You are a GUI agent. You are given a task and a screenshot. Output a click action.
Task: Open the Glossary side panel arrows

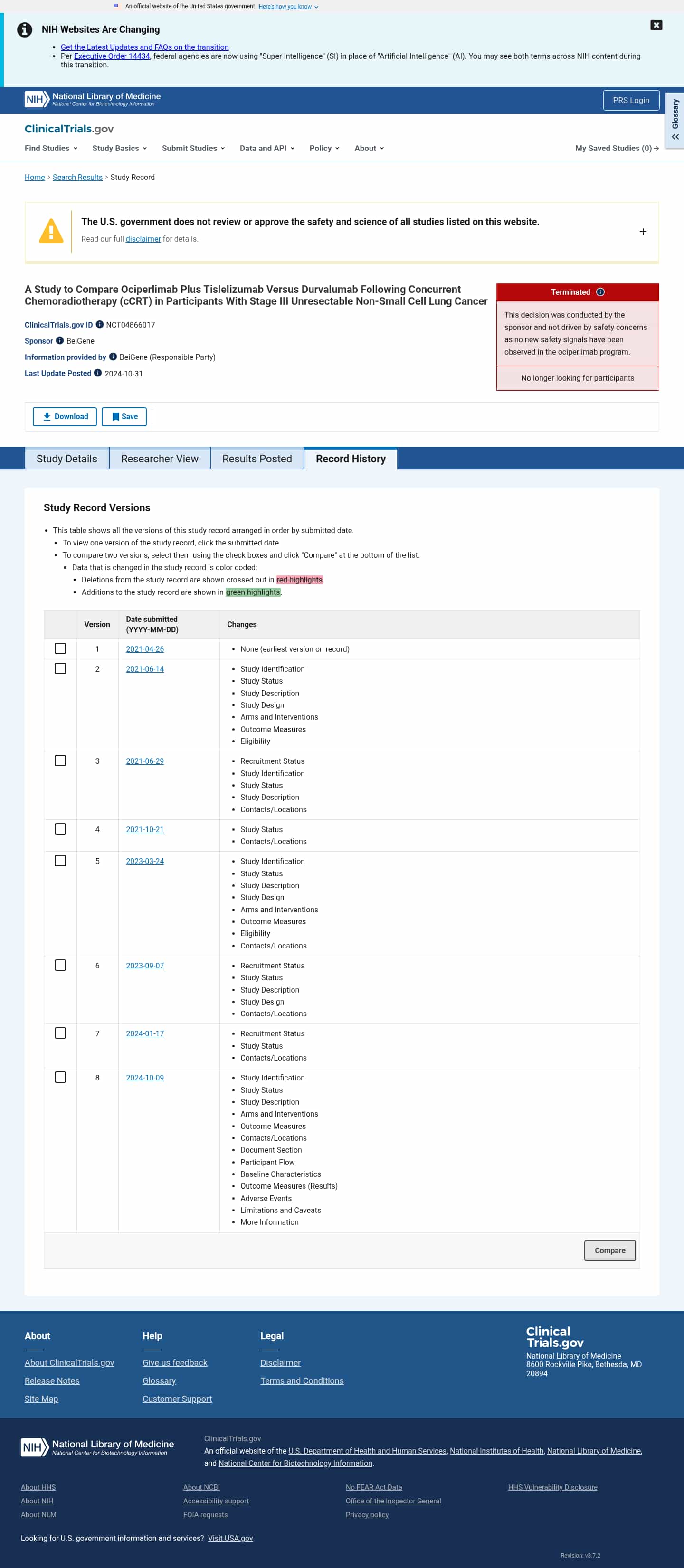tap(675, 136)
